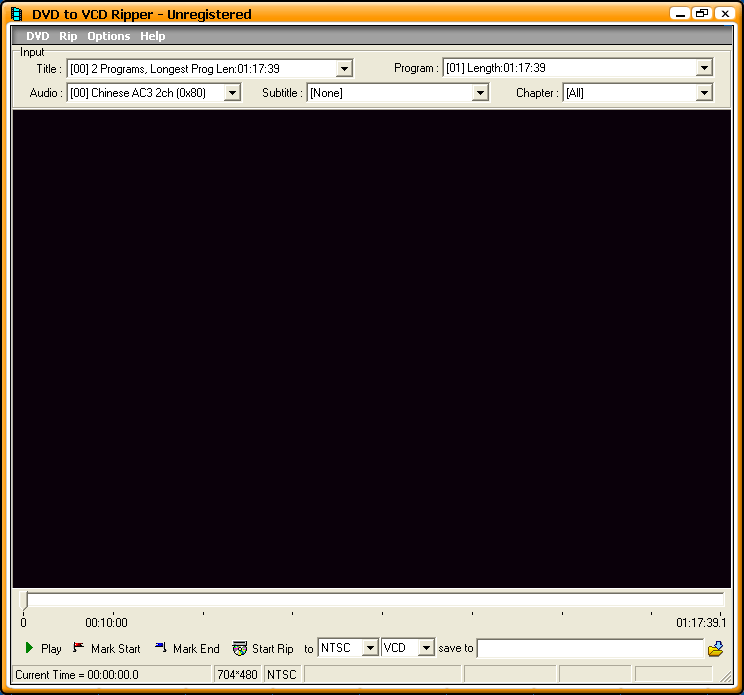Expand the Chapter dropdown
744x695 pixels.
704,93
